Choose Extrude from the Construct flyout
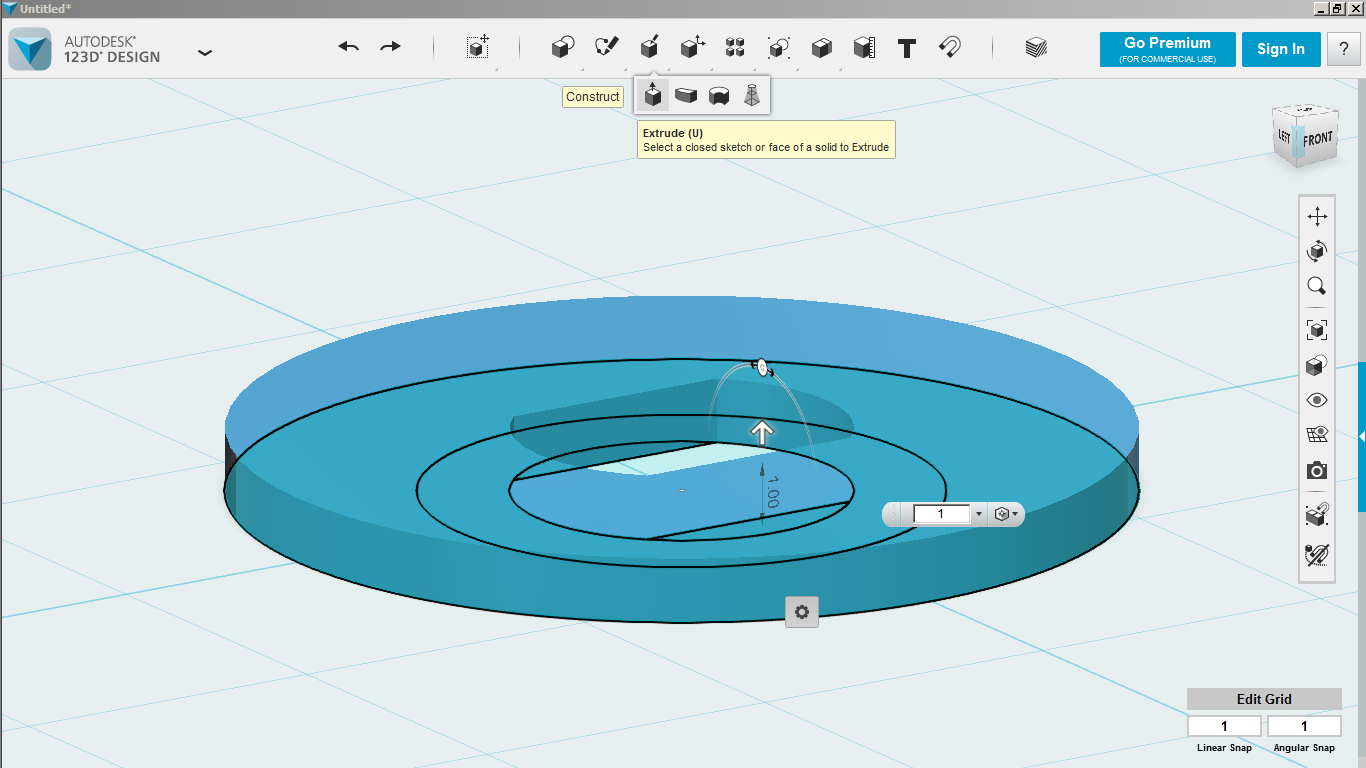The width and height of the screenshot is (1366, 768). pyautogui.click(x=653, y=96)
